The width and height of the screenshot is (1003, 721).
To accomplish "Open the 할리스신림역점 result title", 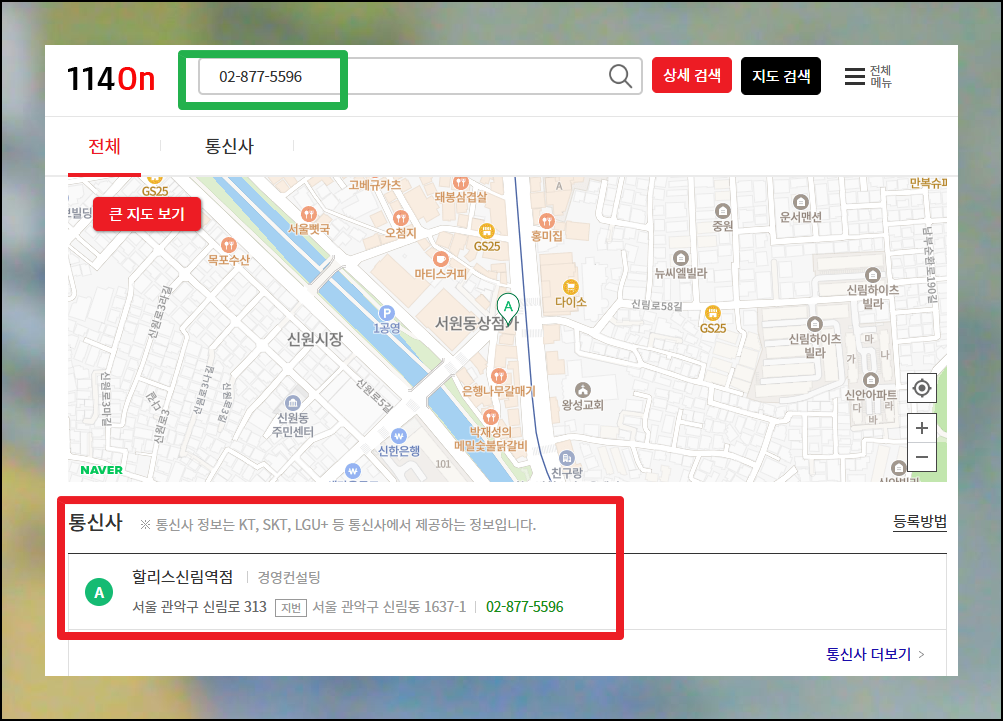I will pos(183,577).
